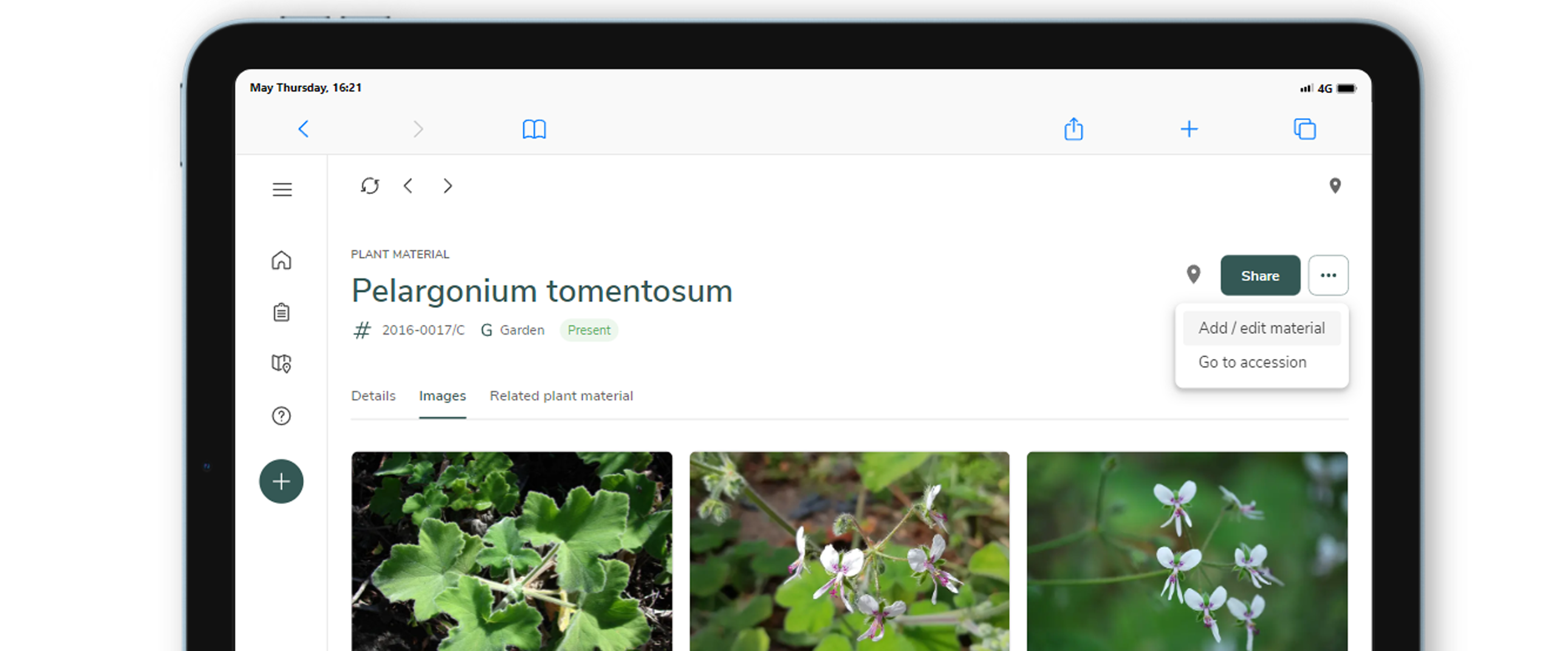Open the pelargonium leaves photo thumbnail
1568x651 pixels.
[512, 551]
